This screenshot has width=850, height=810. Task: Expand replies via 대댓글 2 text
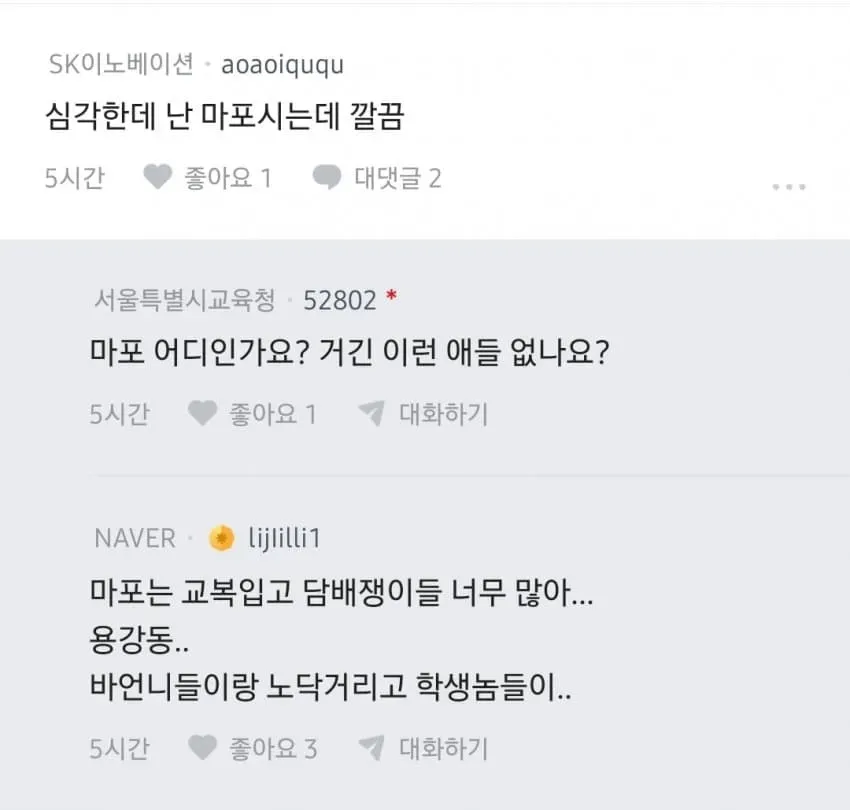[x=398, y=178]
